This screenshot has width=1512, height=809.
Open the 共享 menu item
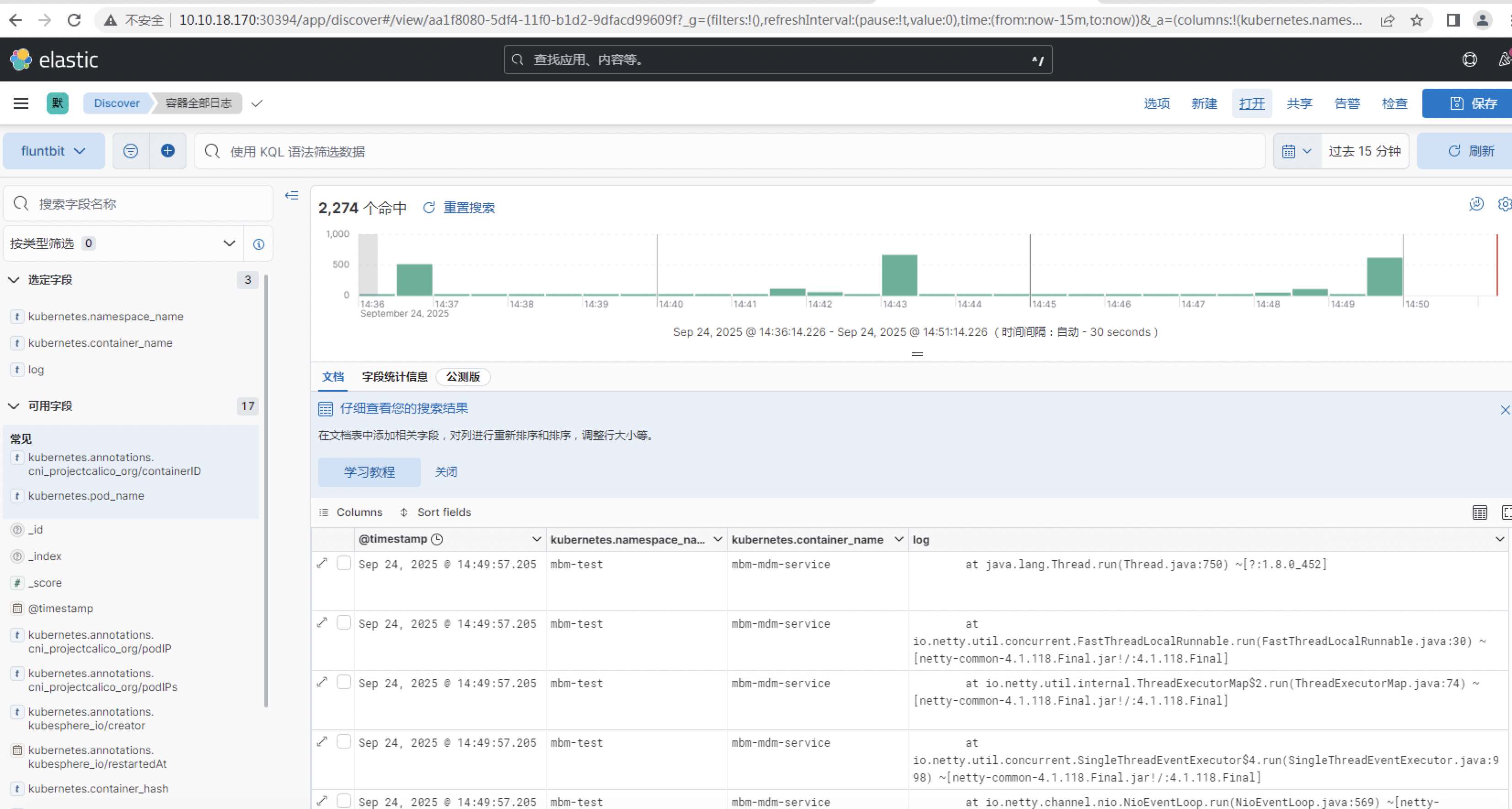1299,103
